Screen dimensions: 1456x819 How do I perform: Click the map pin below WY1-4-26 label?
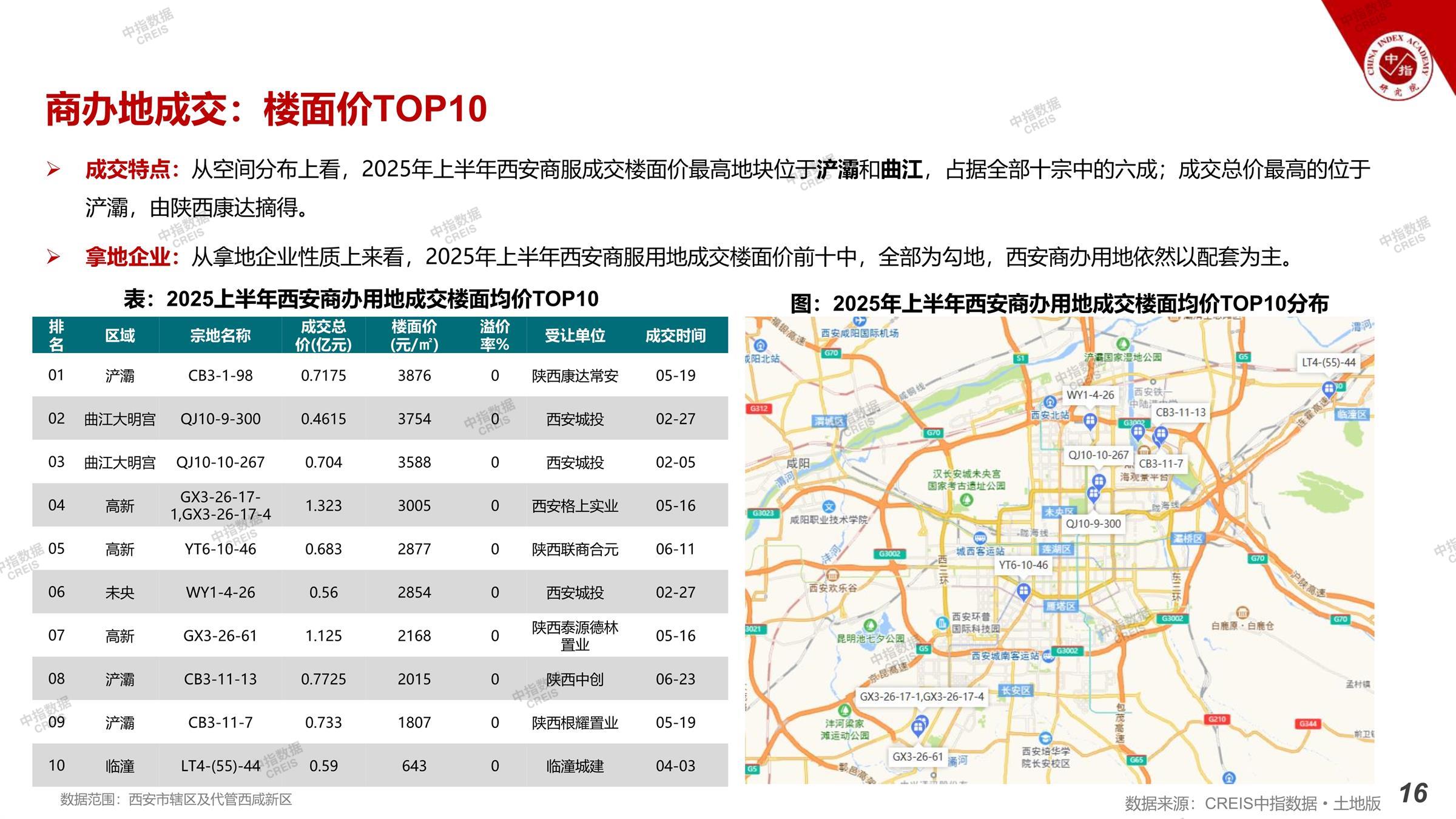pyautogui.click(x=1090, y=420)
